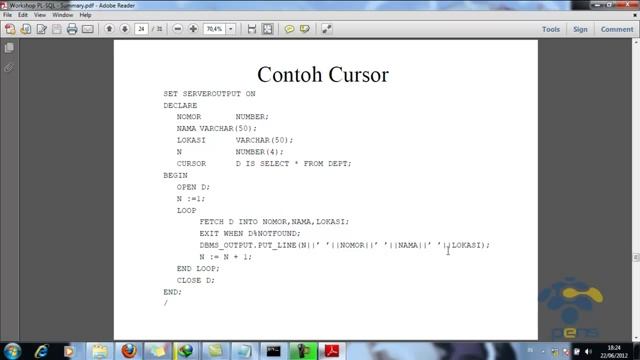The width and height of the screenshot is (640, 360).
Task: Click 'EXIT WHEN D%NOTFOUND;' line
Action: [250, 233]
